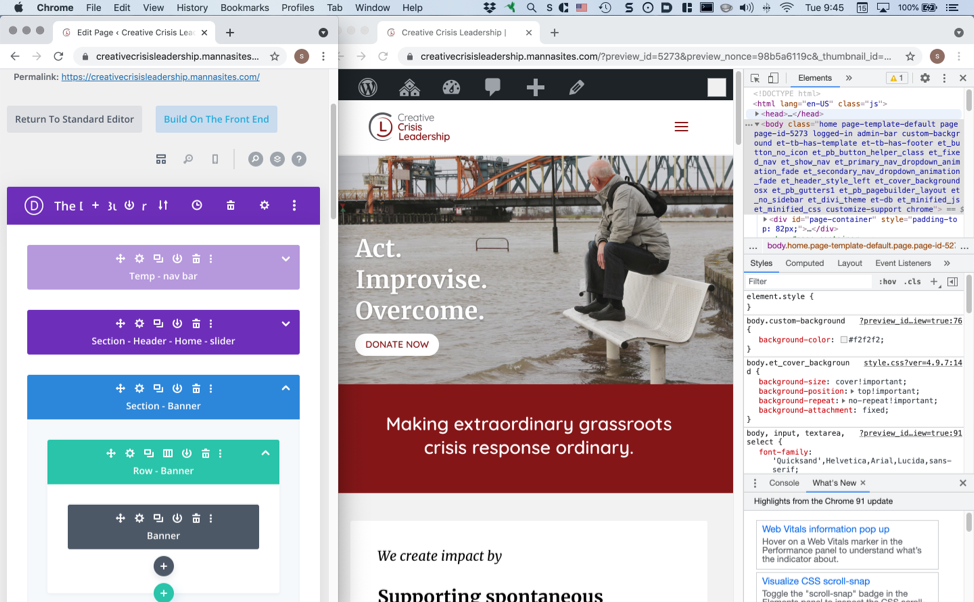The width and height of the screenshot is (974, 602).
Task: Select the DevTools inspect element icon
Action: 755,78
